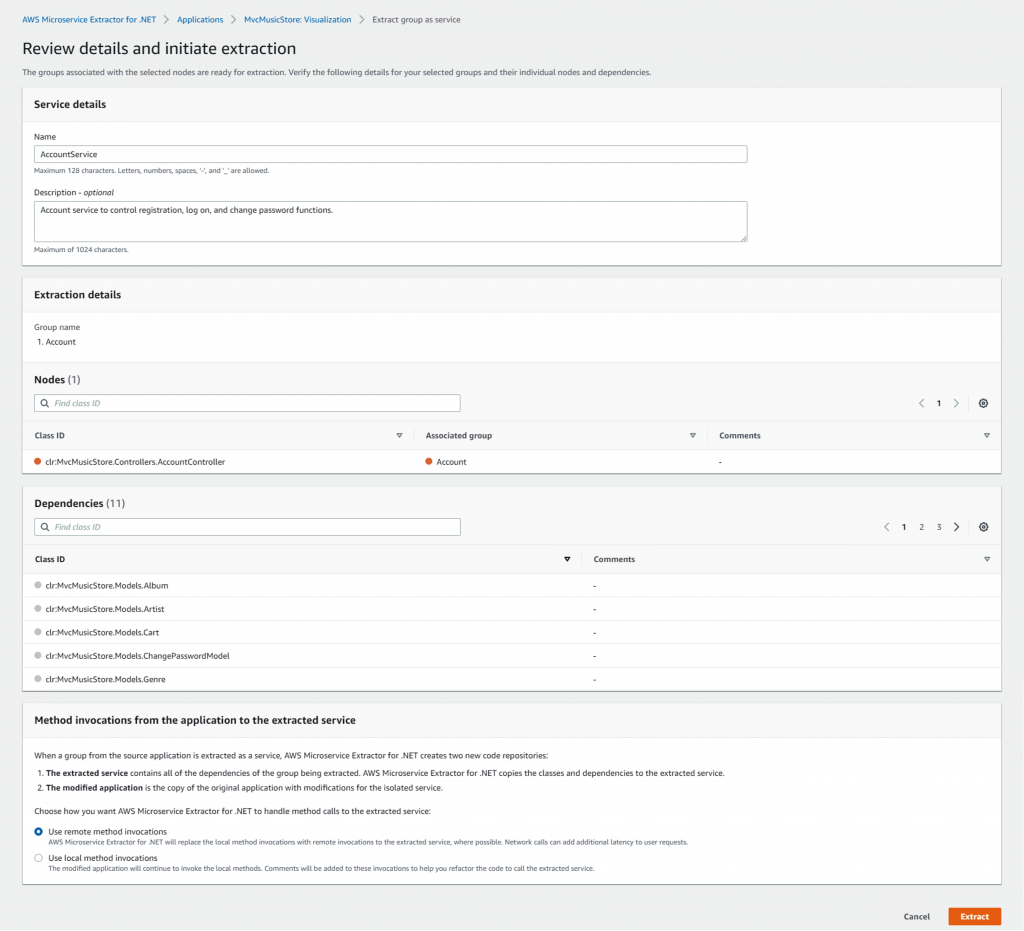Open Class ID filter in Nodes table
Viewport: 1024px width, 931px height.
399,435
